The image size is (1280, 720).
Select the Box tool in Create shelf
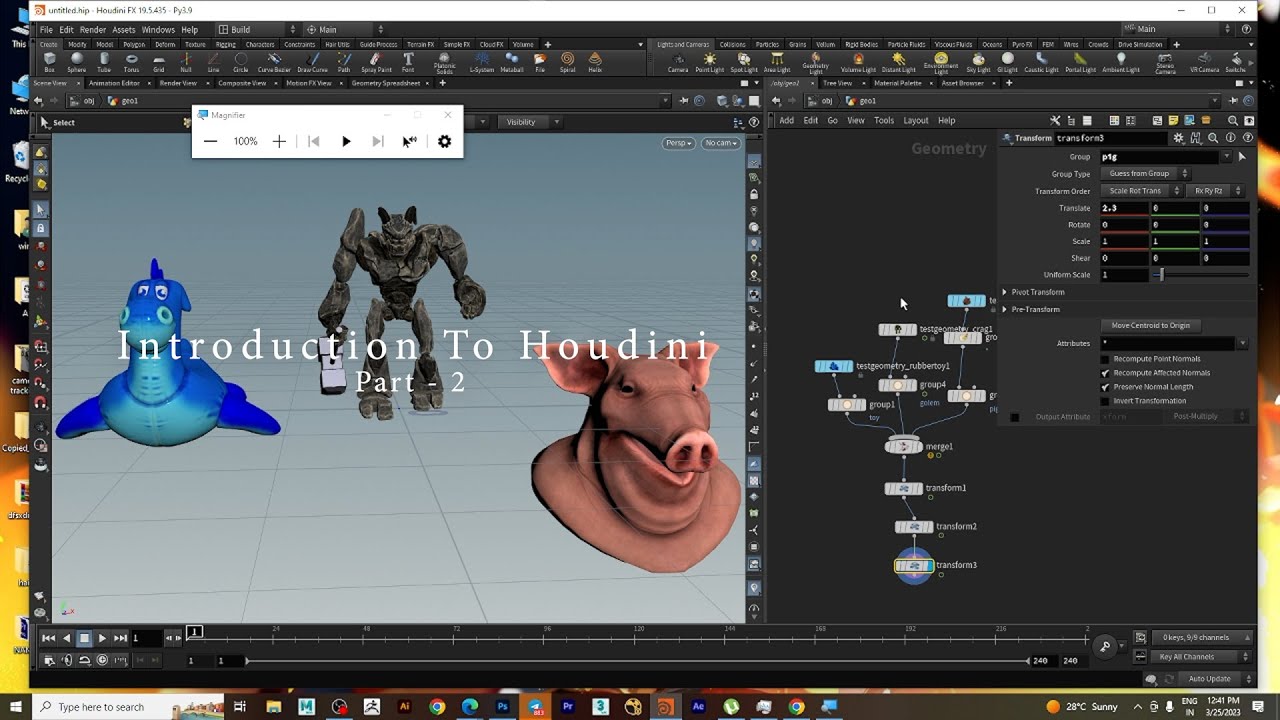49,63
